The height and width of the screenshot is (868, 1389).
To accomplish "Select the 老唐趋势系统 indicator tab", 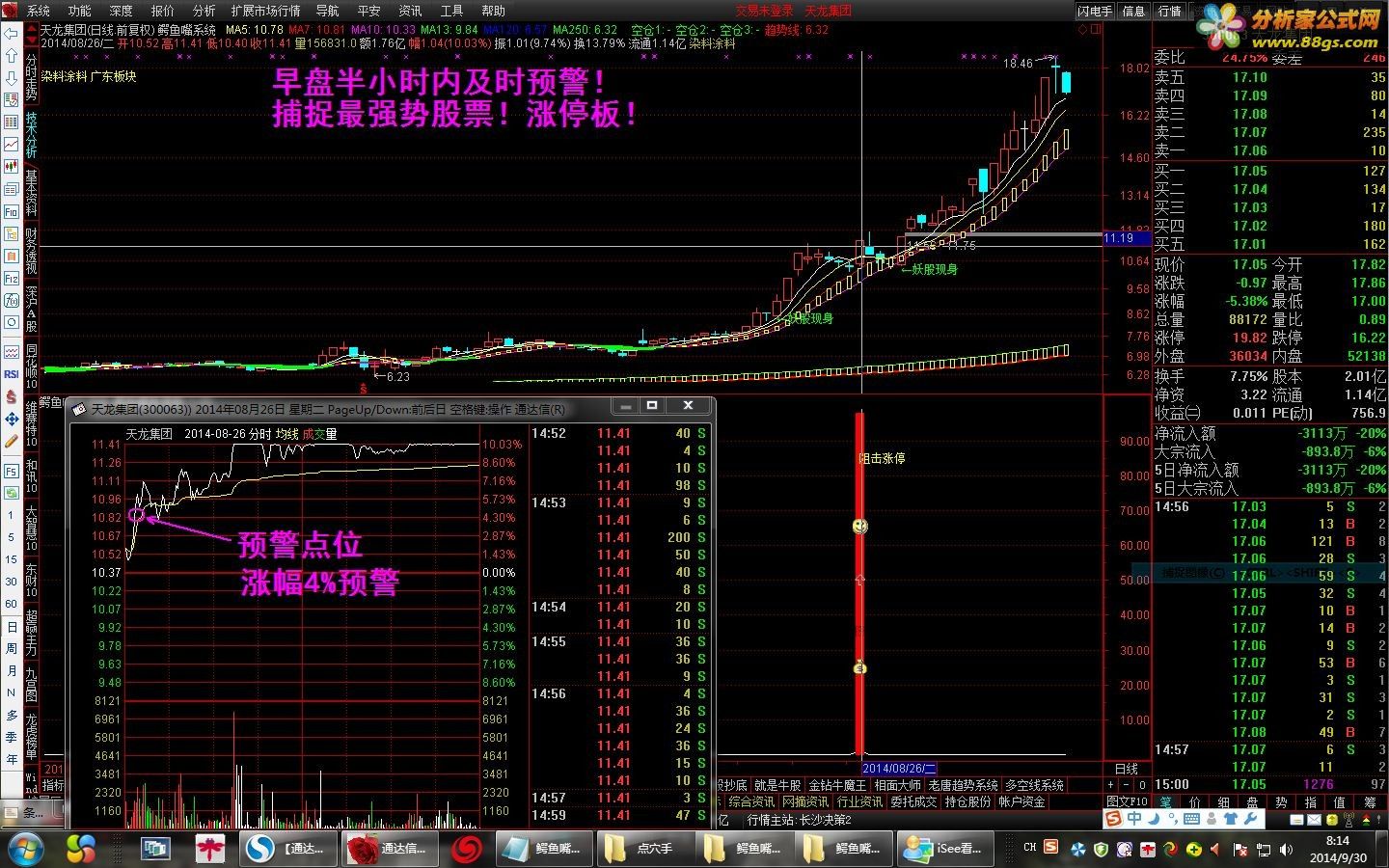I will coord(964,785).
